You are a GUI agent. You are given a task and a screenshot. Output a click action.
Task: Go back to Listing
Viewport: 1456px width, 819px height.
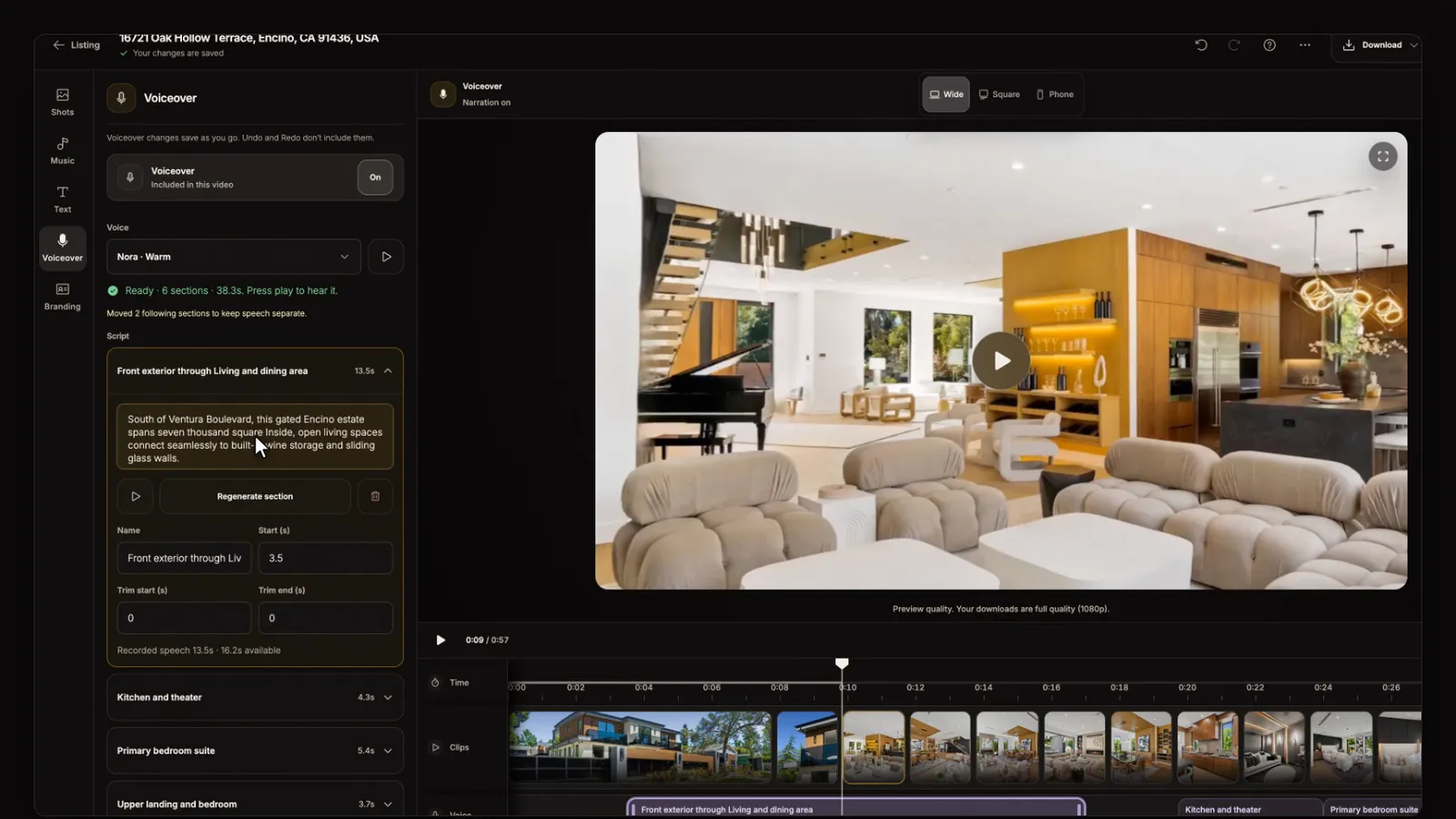[x=76, y=45]
